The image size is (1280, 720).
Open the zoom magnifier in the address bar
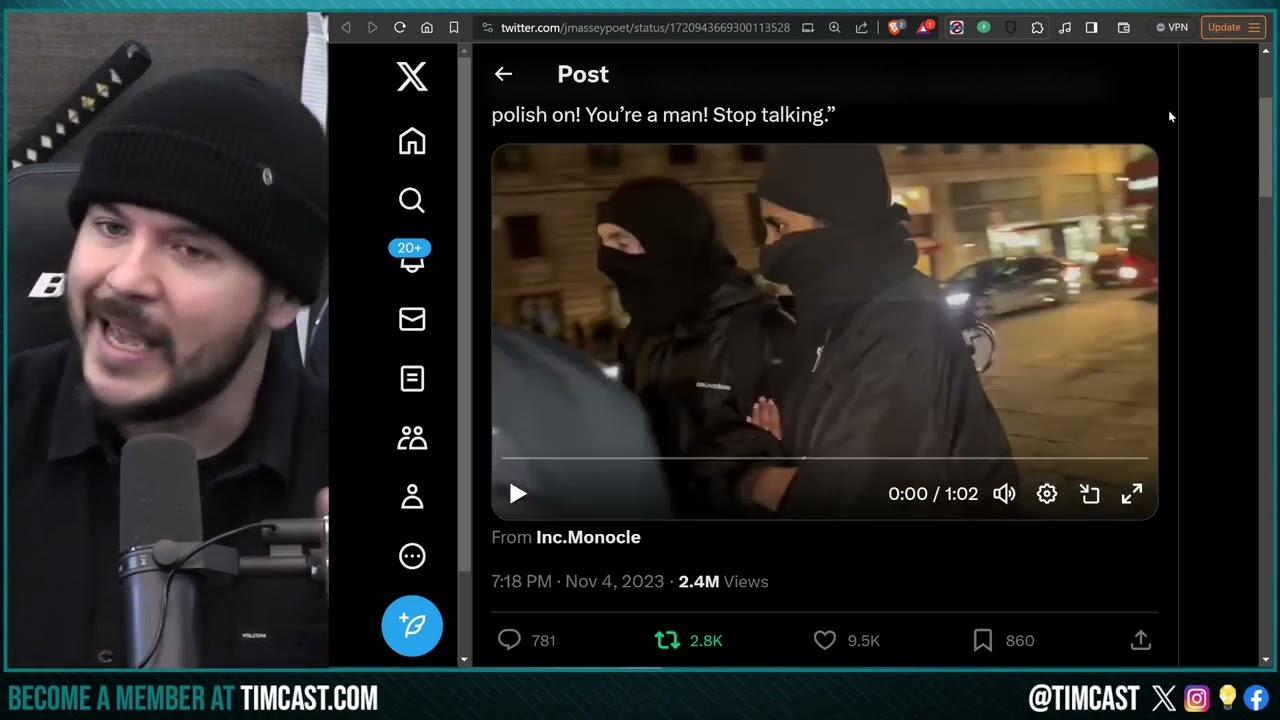pyautogui.click(x=834, y=28)
